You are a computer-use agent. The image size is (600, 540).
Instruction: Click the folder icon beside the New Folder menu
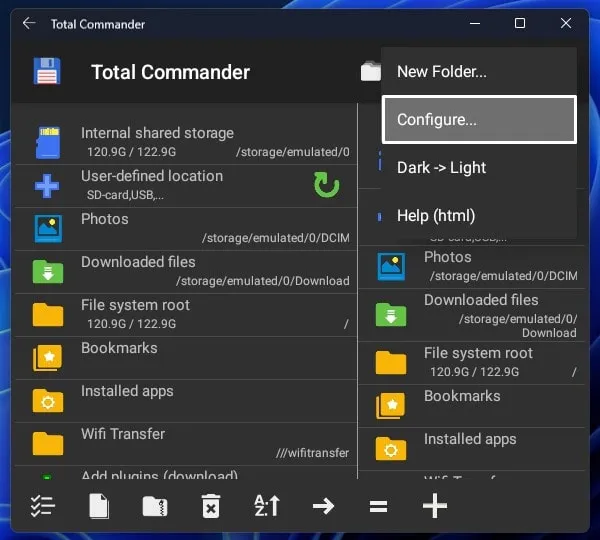[370, 71]
